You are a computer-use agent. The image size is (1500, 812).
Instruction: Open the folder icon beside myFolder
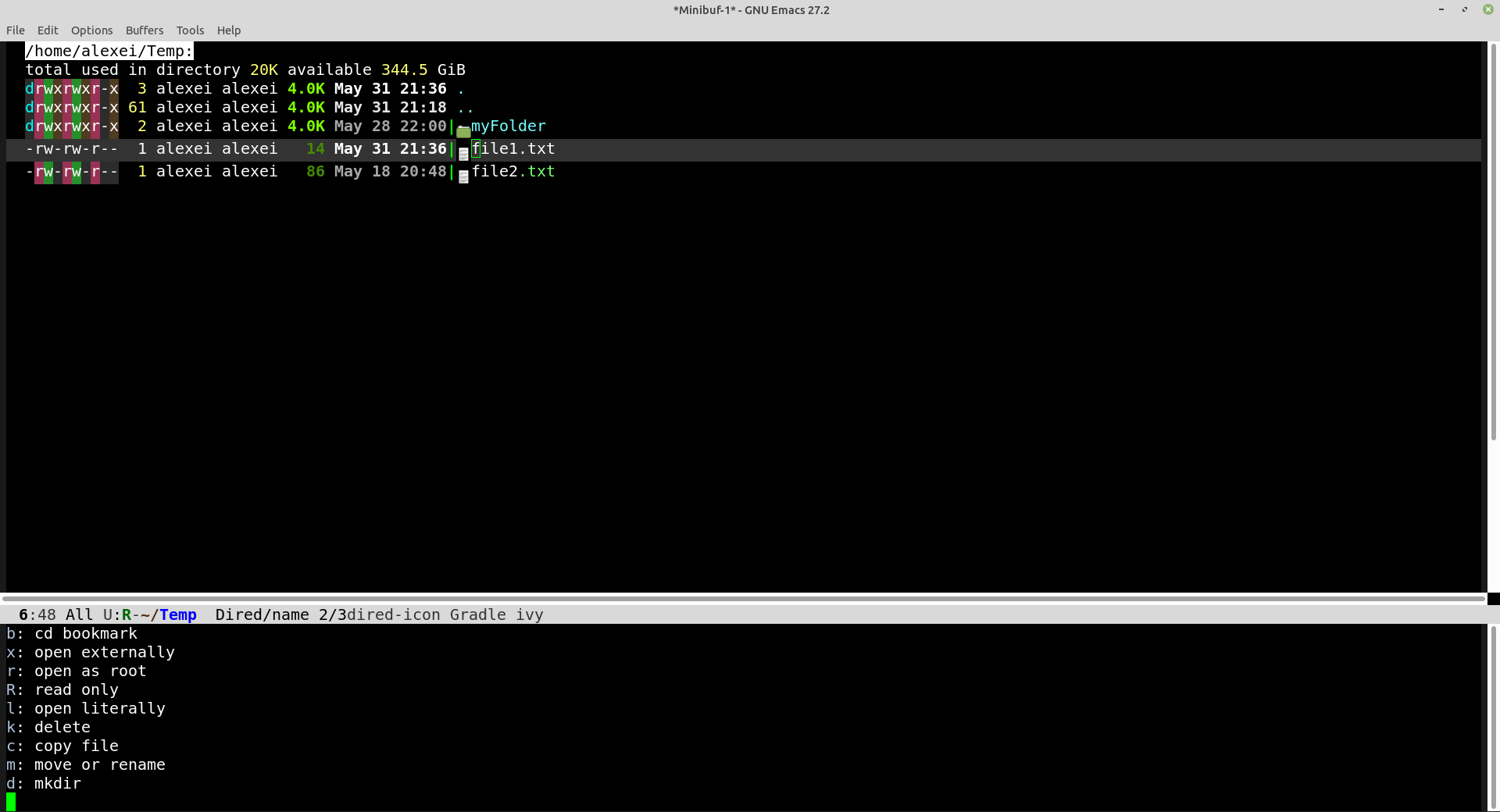click(462, 128)
